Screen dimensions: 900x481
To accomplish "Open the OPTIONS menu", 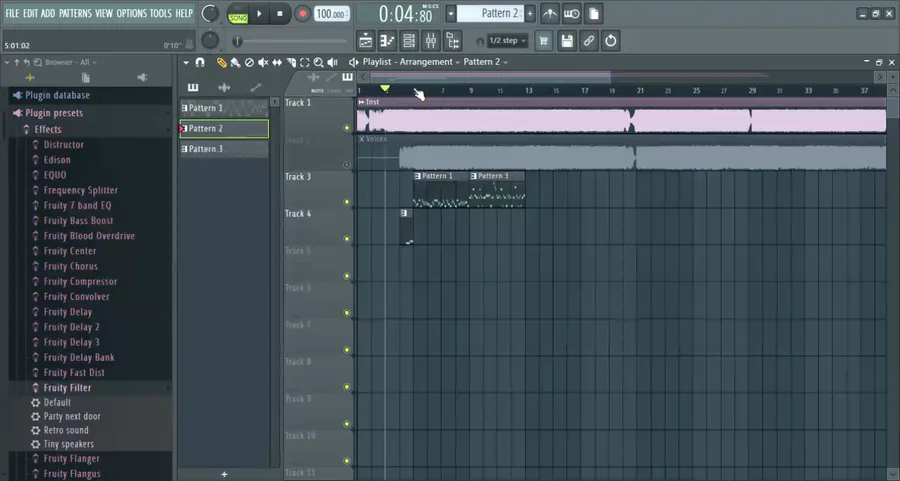I will pyautogui.click(x=131, y=13).
